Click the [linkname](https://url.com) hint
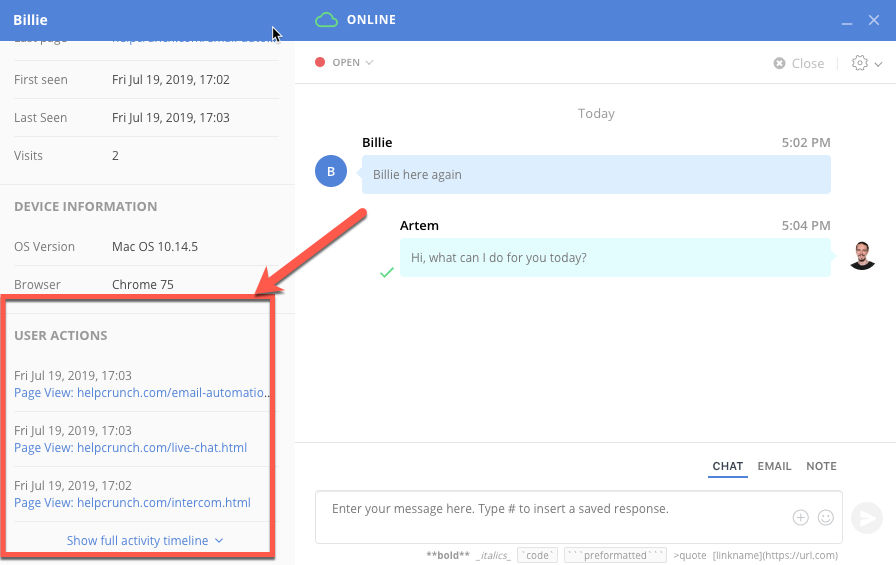This screenshot has width=896, height=565. click(775, 555)
